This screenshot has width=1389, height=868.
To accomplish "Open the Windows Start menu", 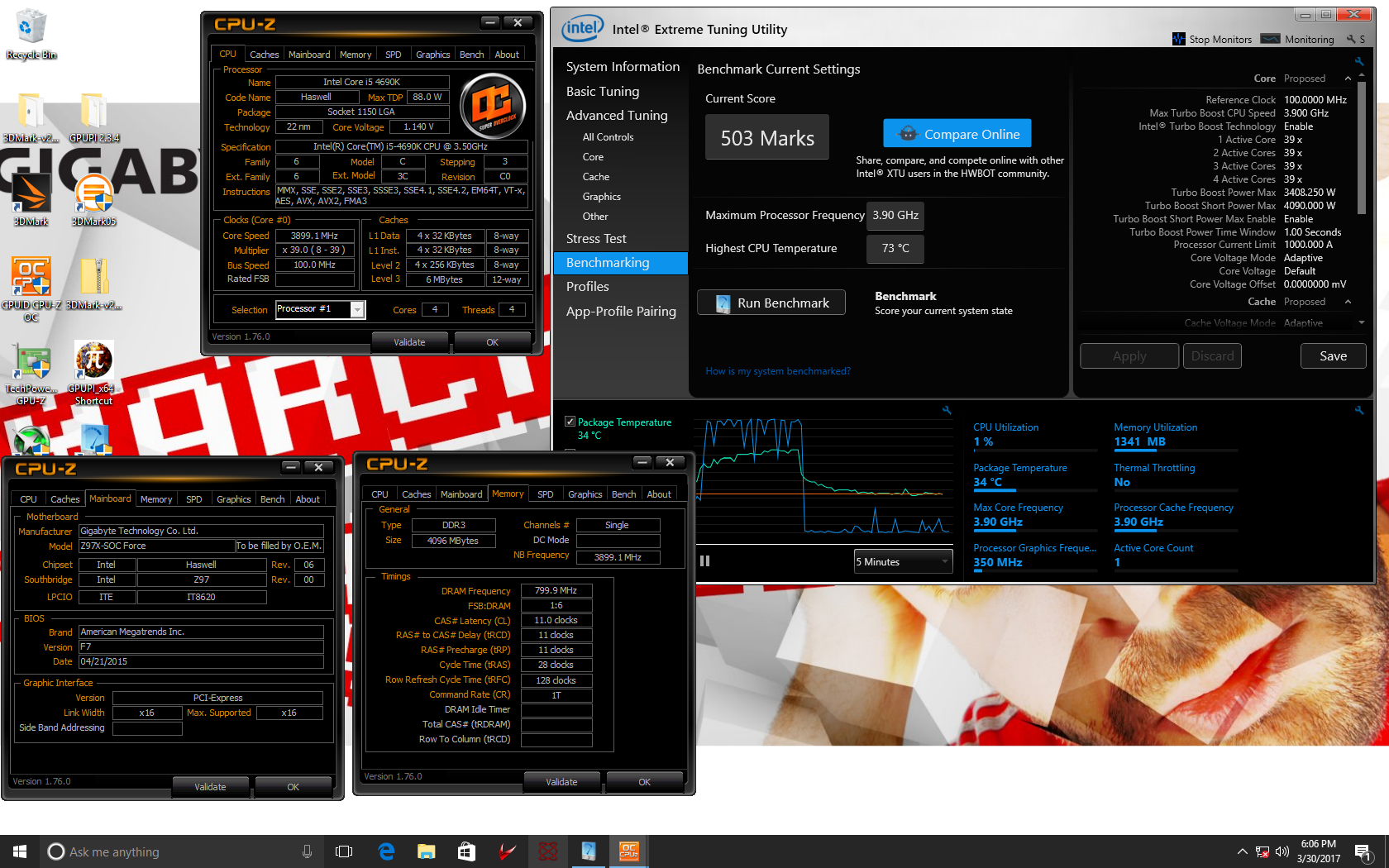I will [x=20, y=851].
